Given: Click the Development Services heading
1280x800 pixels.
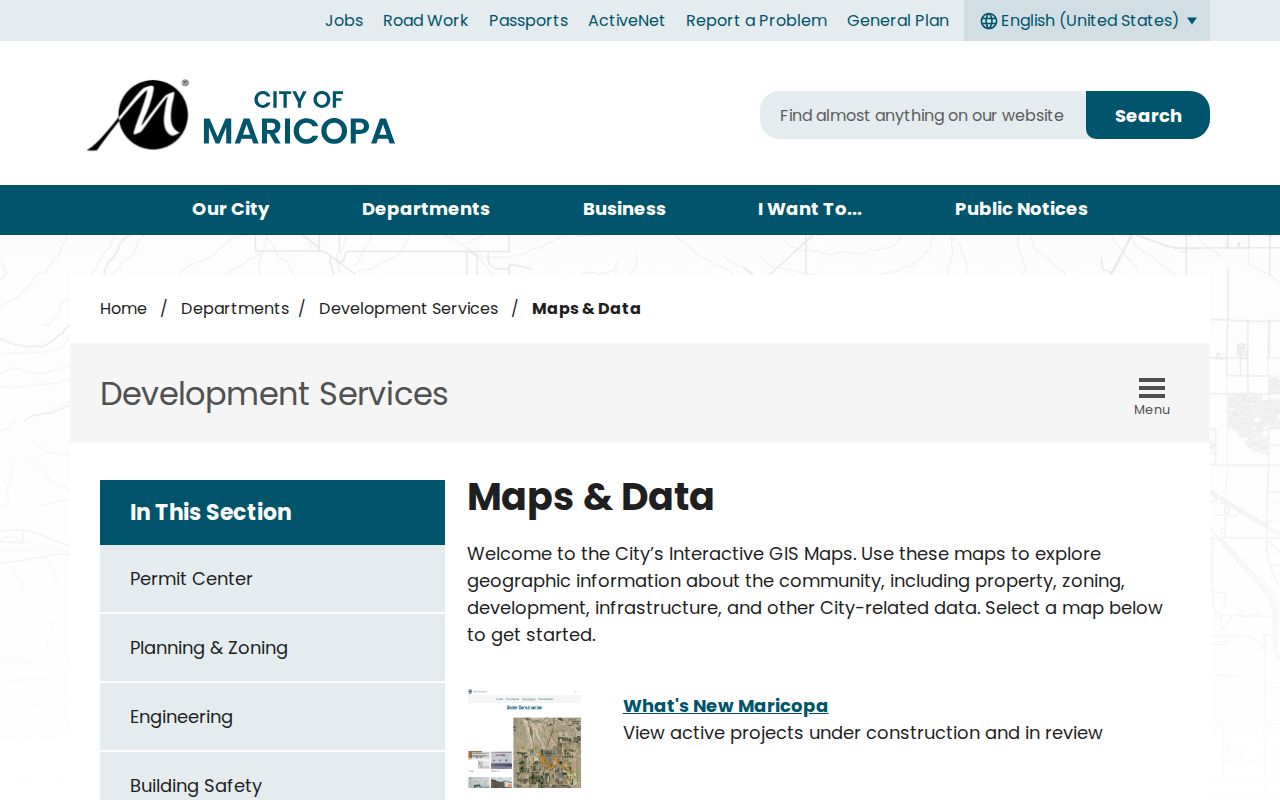Looking at the screenshot, I should tap(274, 394).
